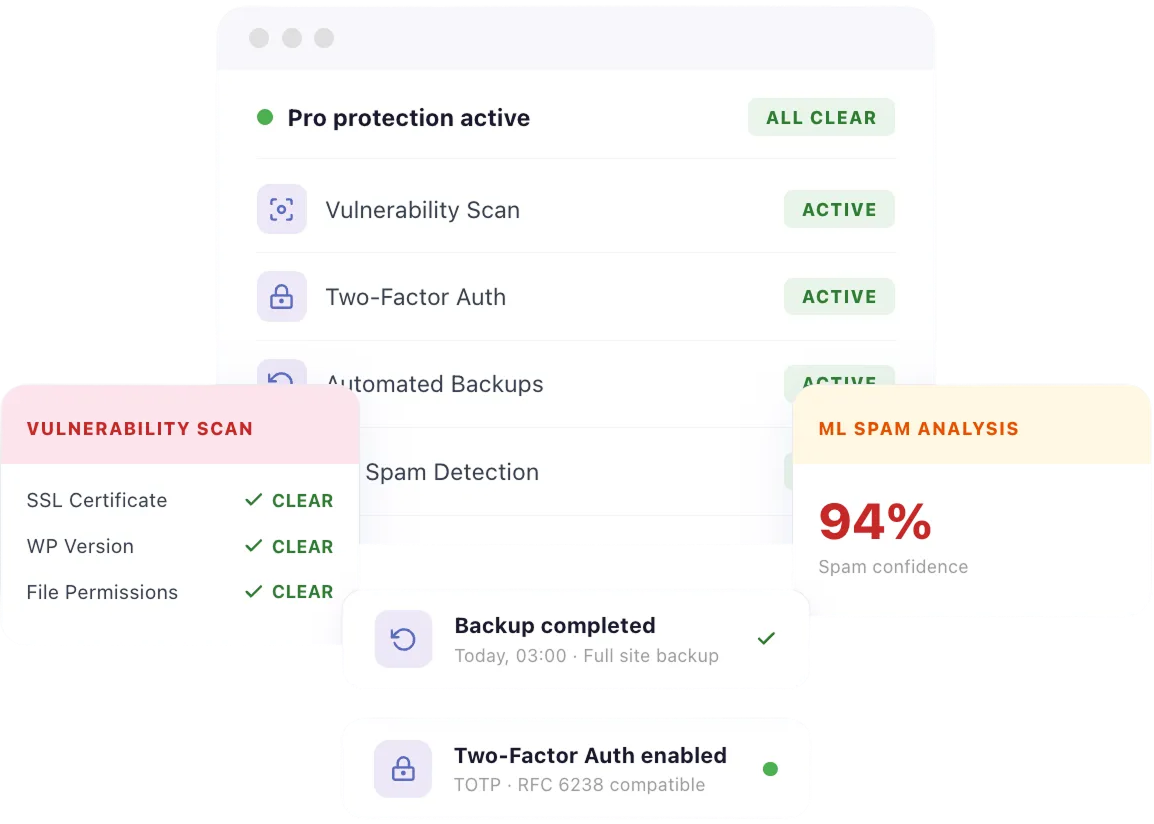Screen dimensions: 1154x824
Task: Click the first gray window control dot
Action: pos(259,38)
